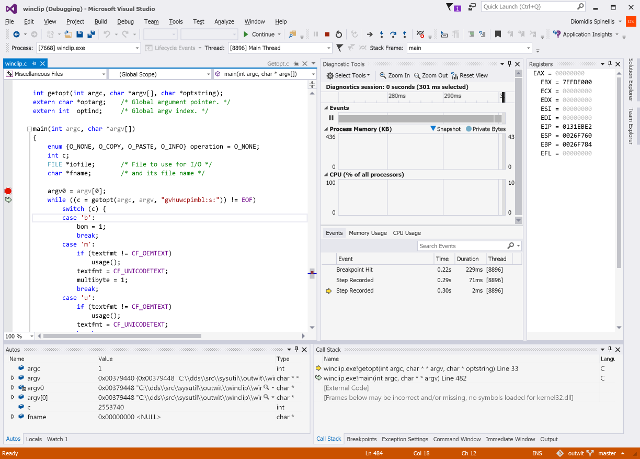640x459 pixels.
Task: Switch to the Watch 1 tab
Action: 57,439
